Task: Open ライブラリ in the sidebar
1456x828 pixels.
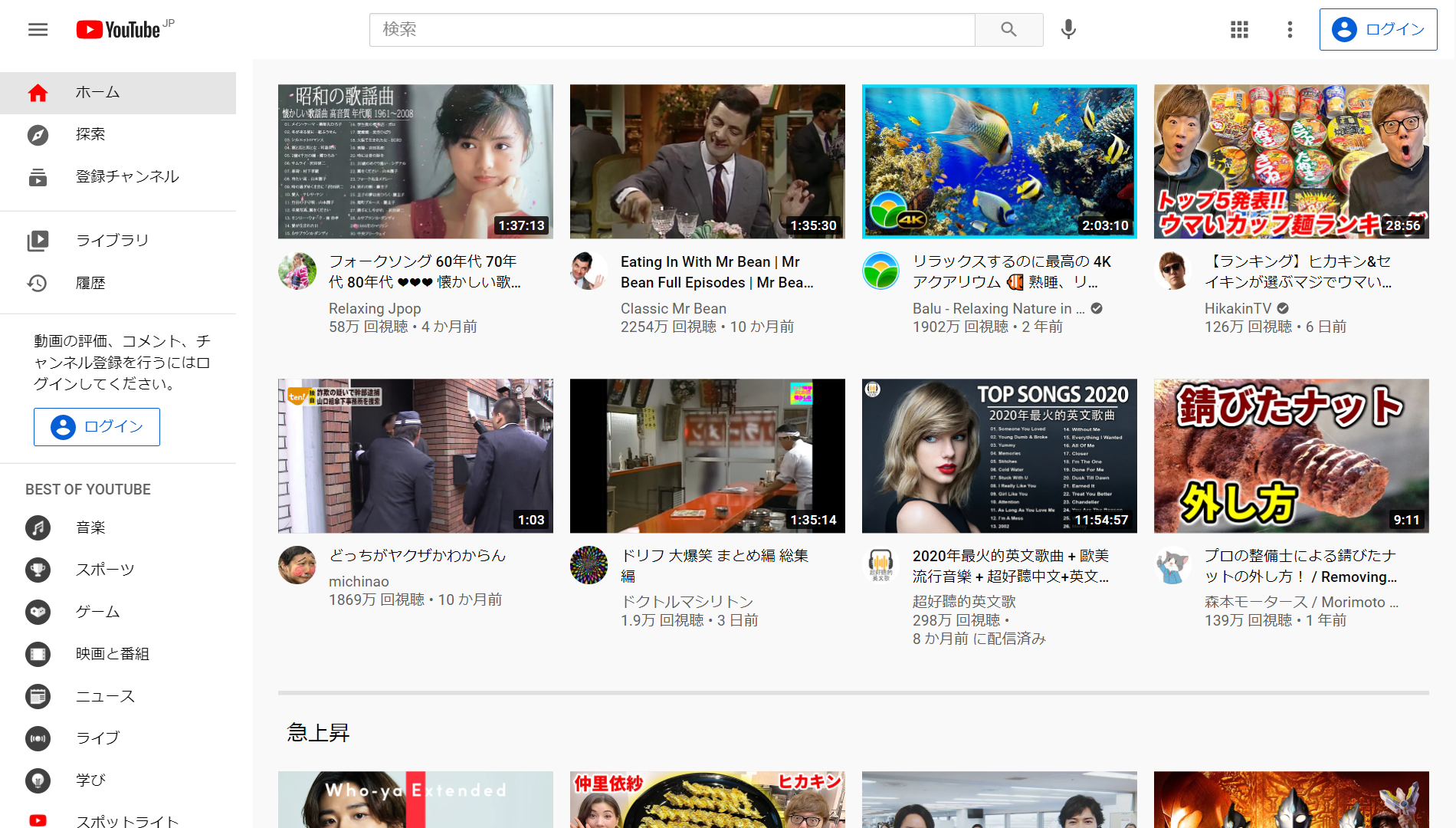Action: [118, 241]
